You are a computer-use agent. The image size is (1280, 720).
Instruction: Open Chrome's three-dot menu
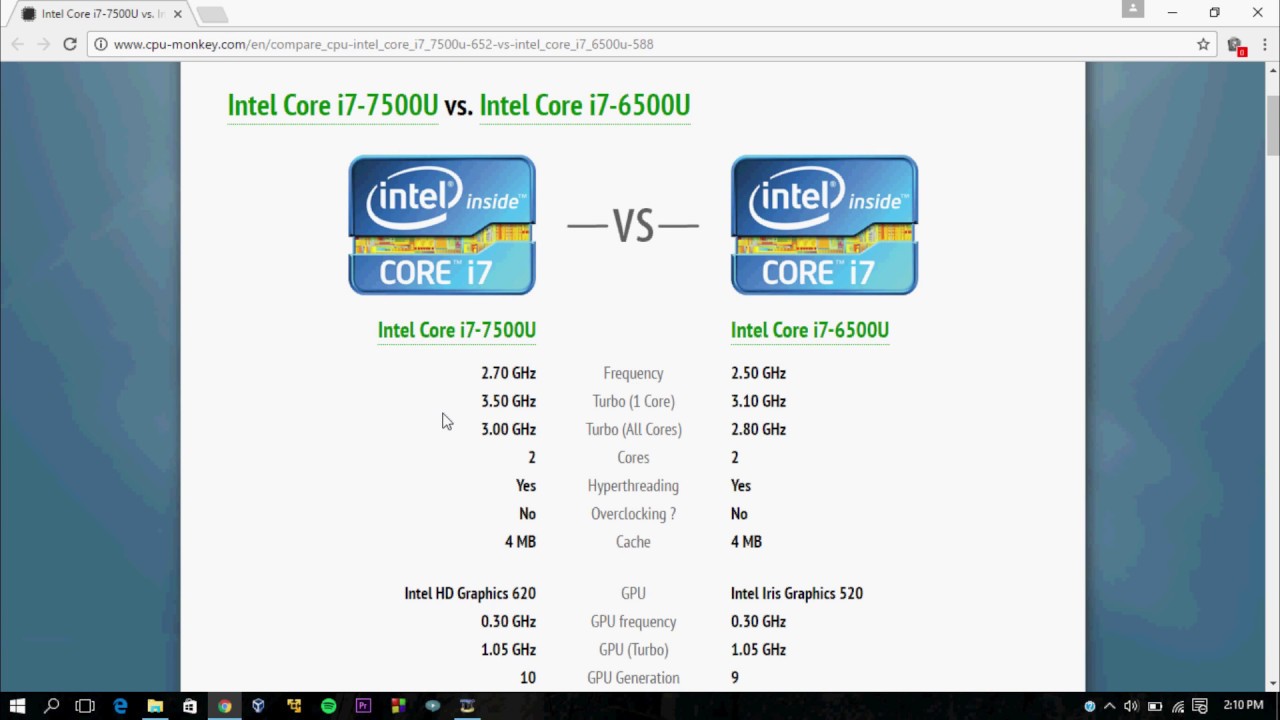pos(1264,44)
